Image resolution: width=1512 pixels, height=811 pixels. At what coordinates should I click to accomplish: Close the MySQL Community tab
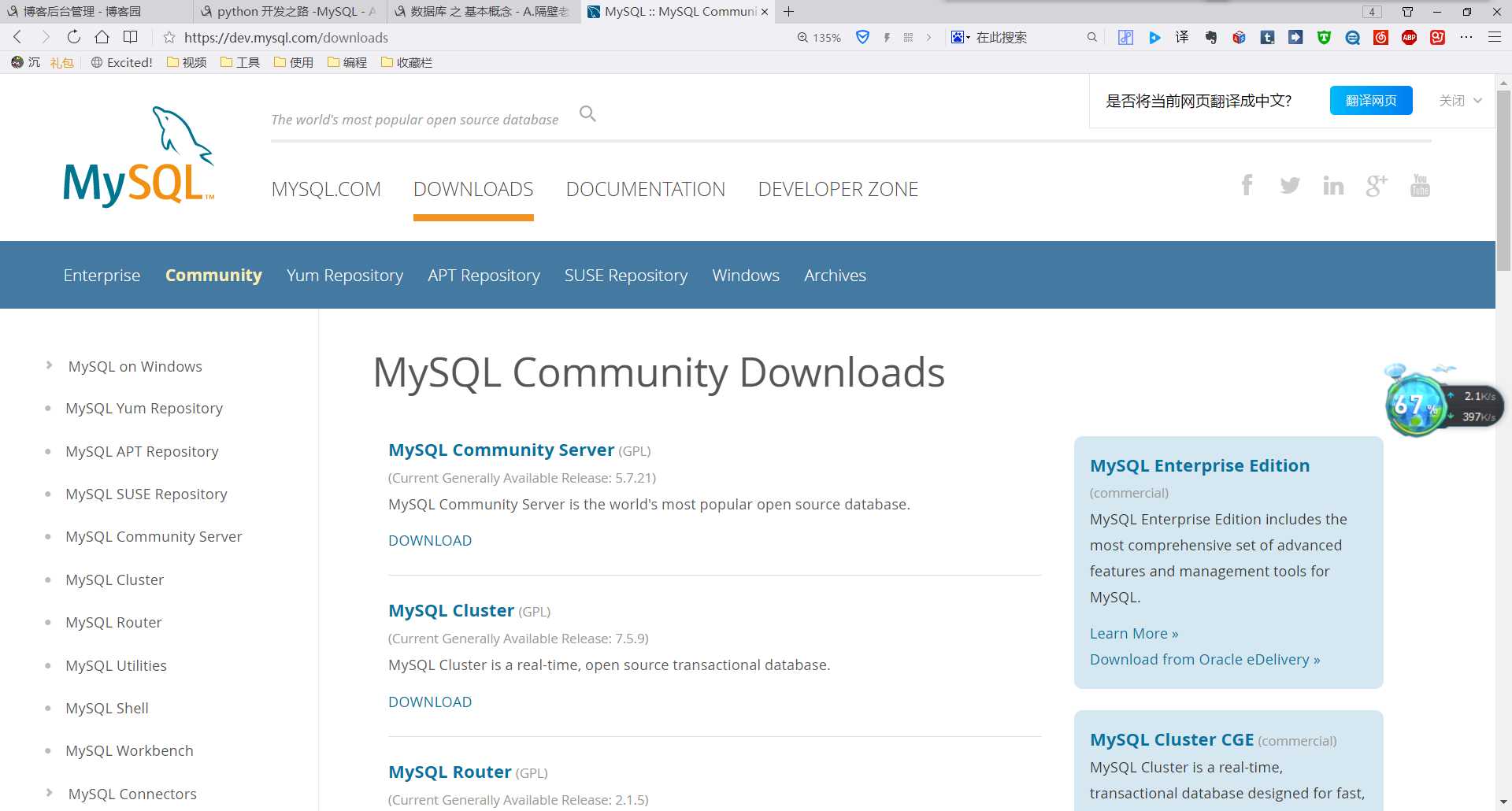pyautogui.click(x=764, y=12)
